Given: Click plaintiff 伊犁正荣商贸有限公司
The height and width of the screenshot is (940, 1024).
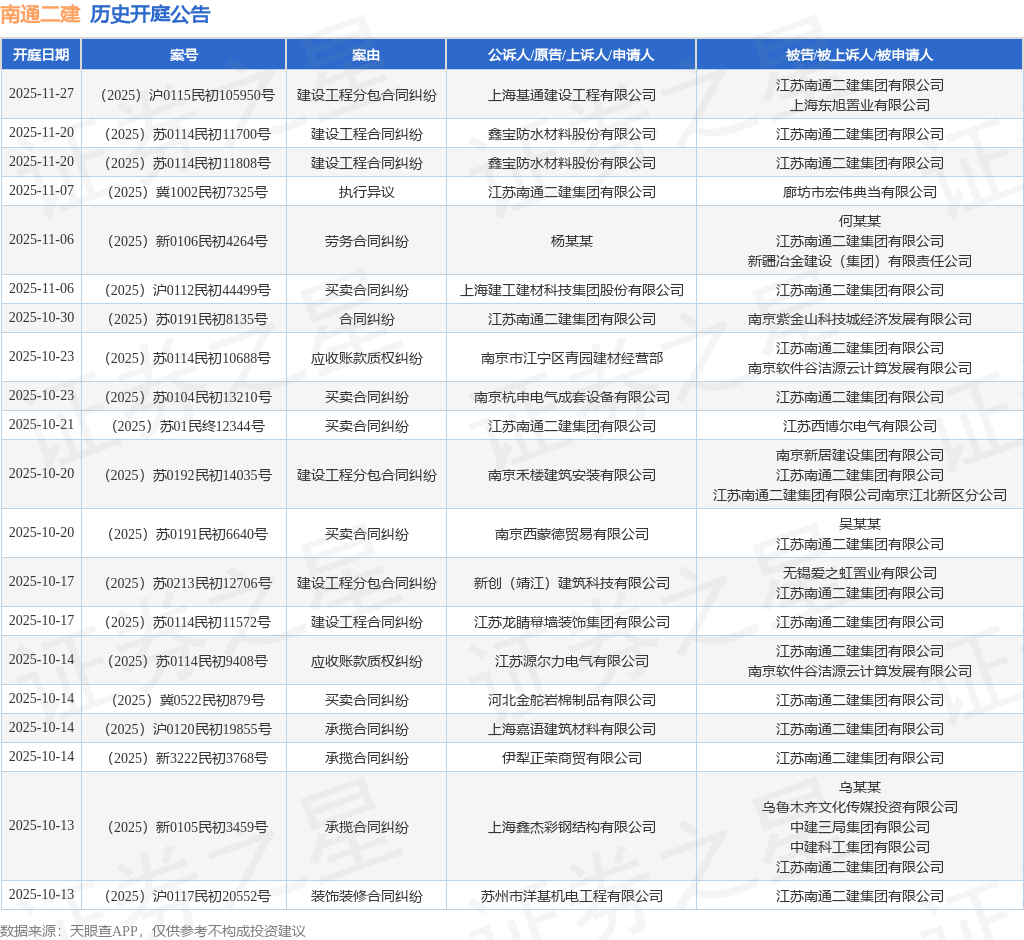Looking at the screenshot, I should pos(571,758).
